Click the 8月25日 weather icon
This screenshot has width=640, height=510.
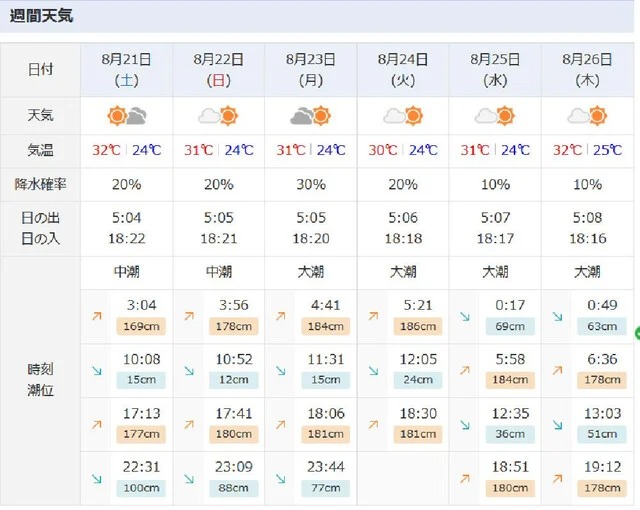click(x=494, y=116)
